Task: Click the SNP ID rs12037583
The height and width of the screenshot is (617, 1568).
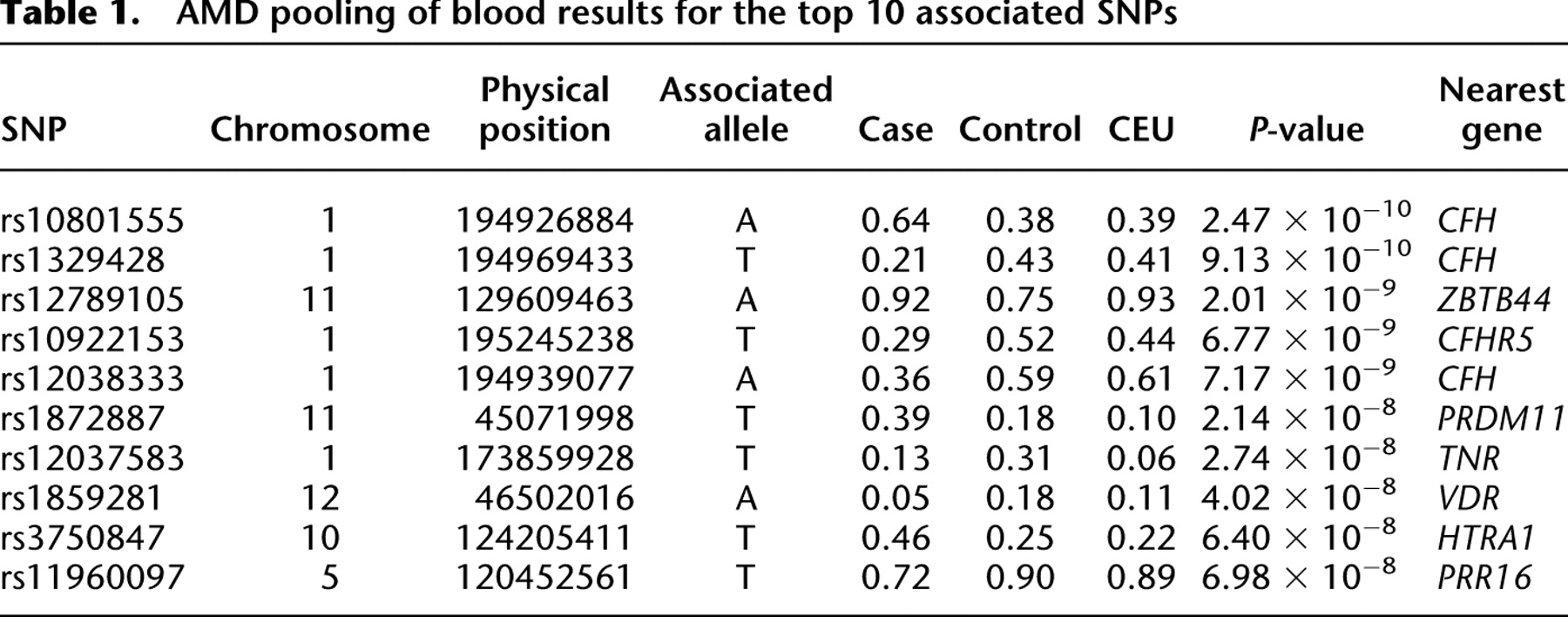Action: coord(92,458)
